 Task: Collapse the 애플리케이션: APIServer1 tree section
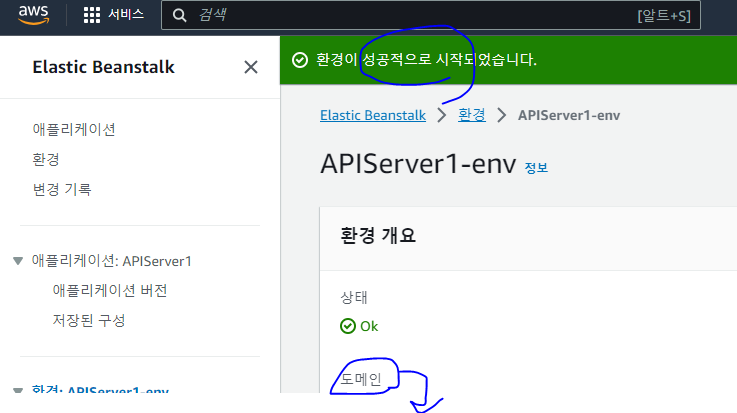(x=18, y=261)
